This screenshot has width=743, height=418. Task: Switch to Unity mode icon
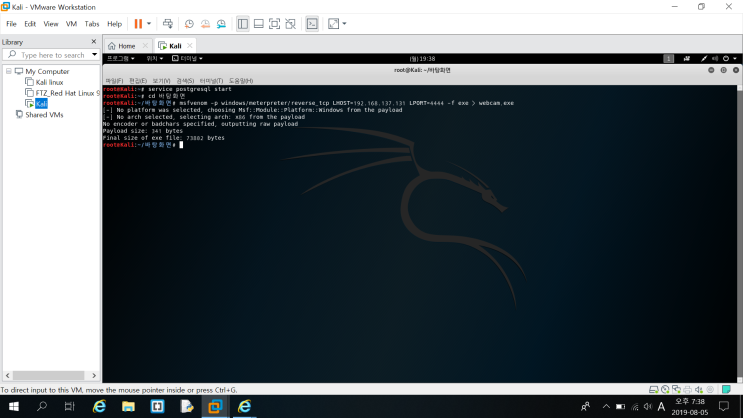click(x=290, y=24)
